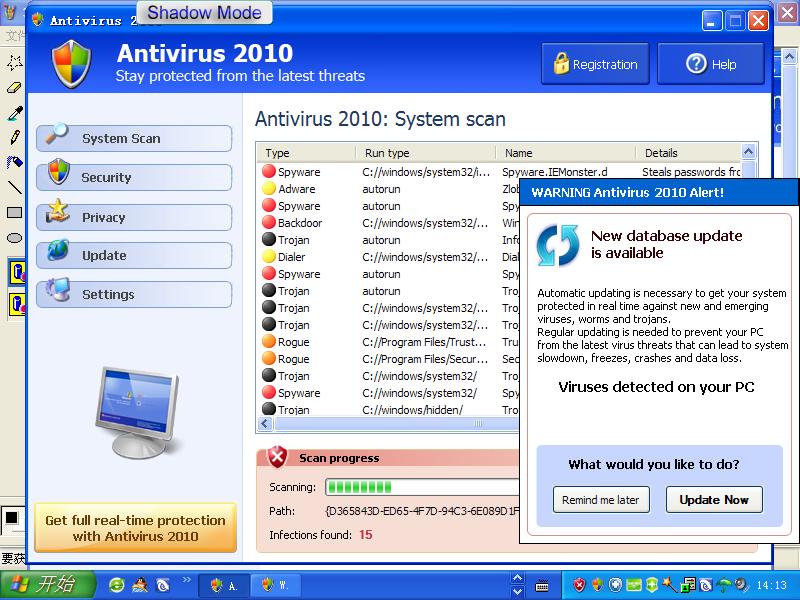Screen dimensions: 800x600
Task: Click the Antivirus 2010 shield logo
Action: coord(72,64)
